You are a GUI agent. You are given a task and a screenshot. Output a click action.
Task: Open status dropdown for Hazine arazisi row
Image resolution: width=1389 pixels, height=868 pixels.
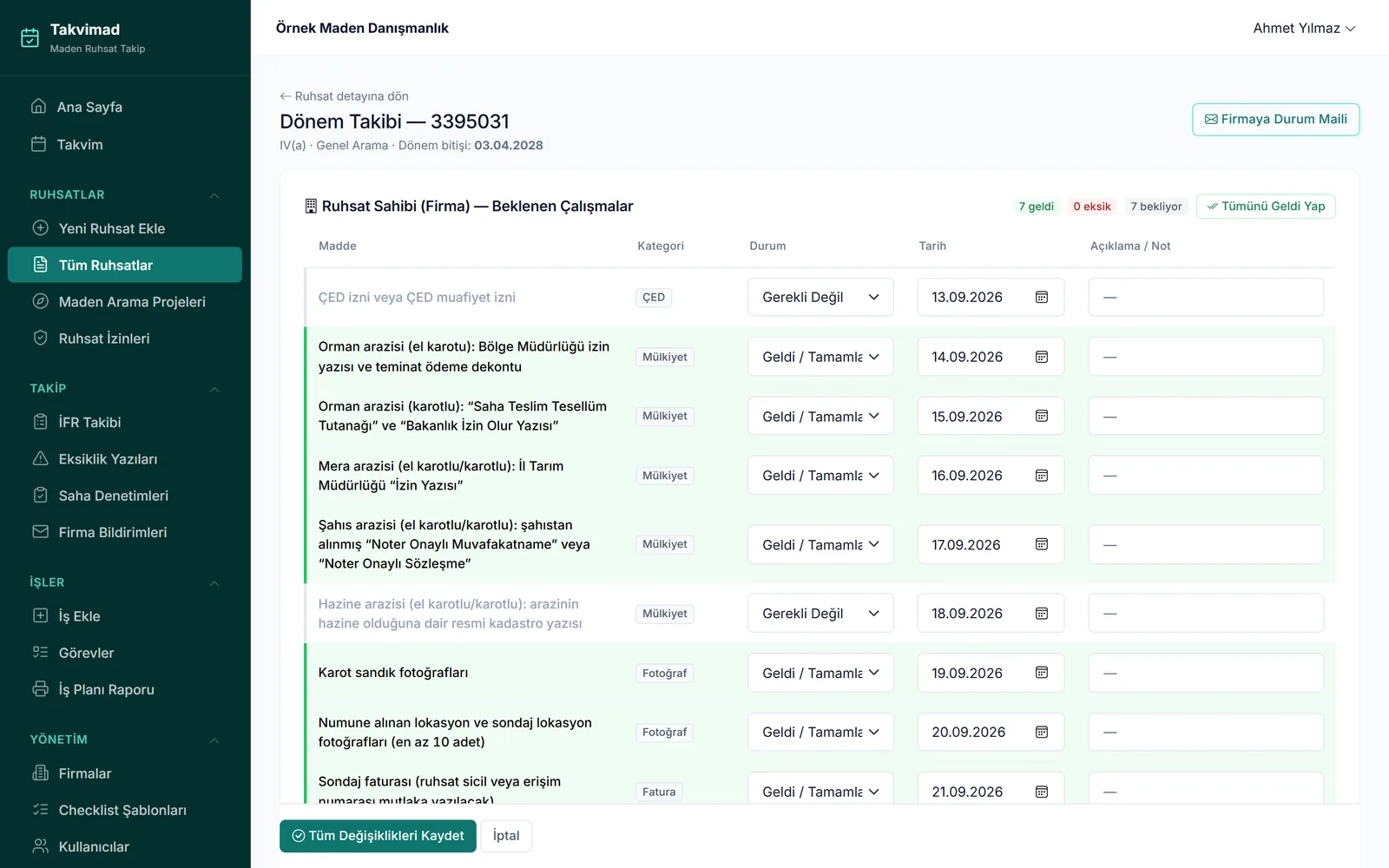[820, 614]
